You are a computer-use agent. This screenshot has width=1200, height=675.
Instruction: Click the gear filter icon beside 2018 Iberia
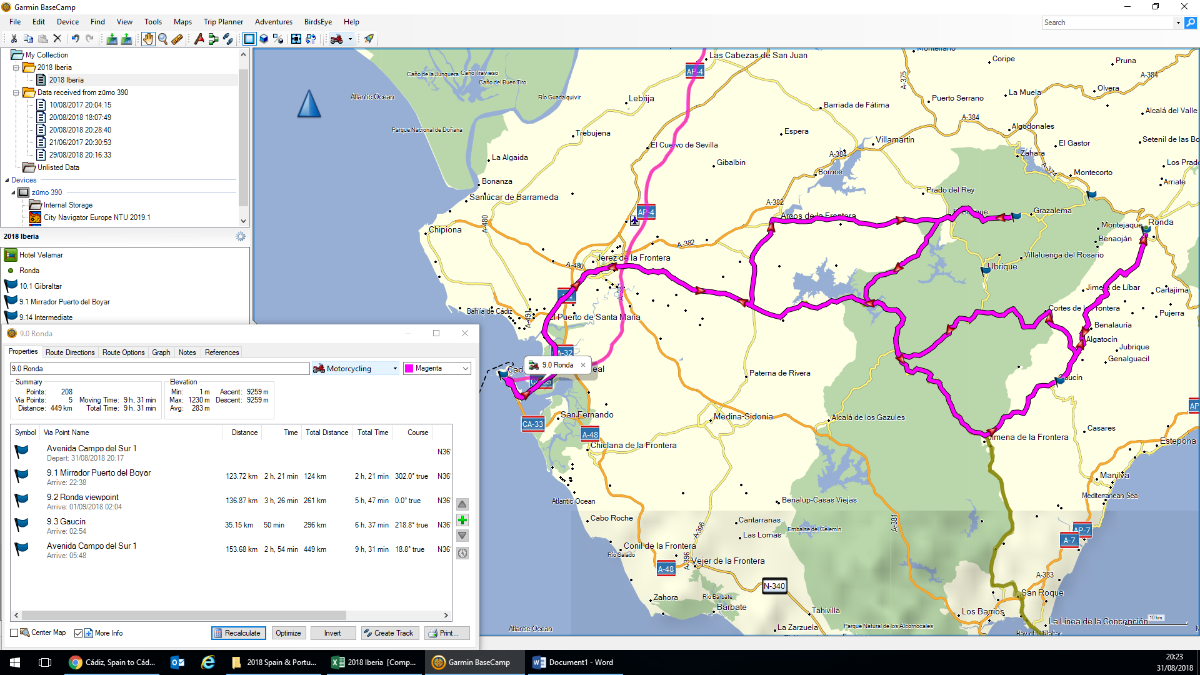pyautogui.click(x=240, y=236)
